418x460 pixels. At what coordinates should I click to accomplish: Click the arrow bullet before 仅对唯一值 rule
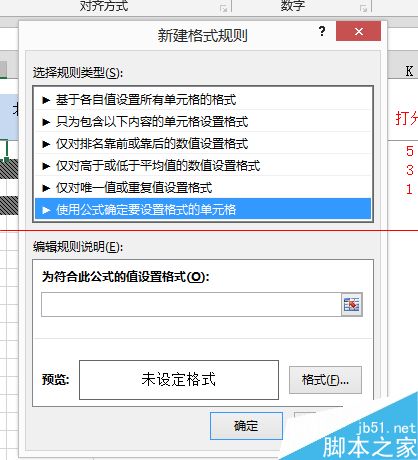[46, 188]
